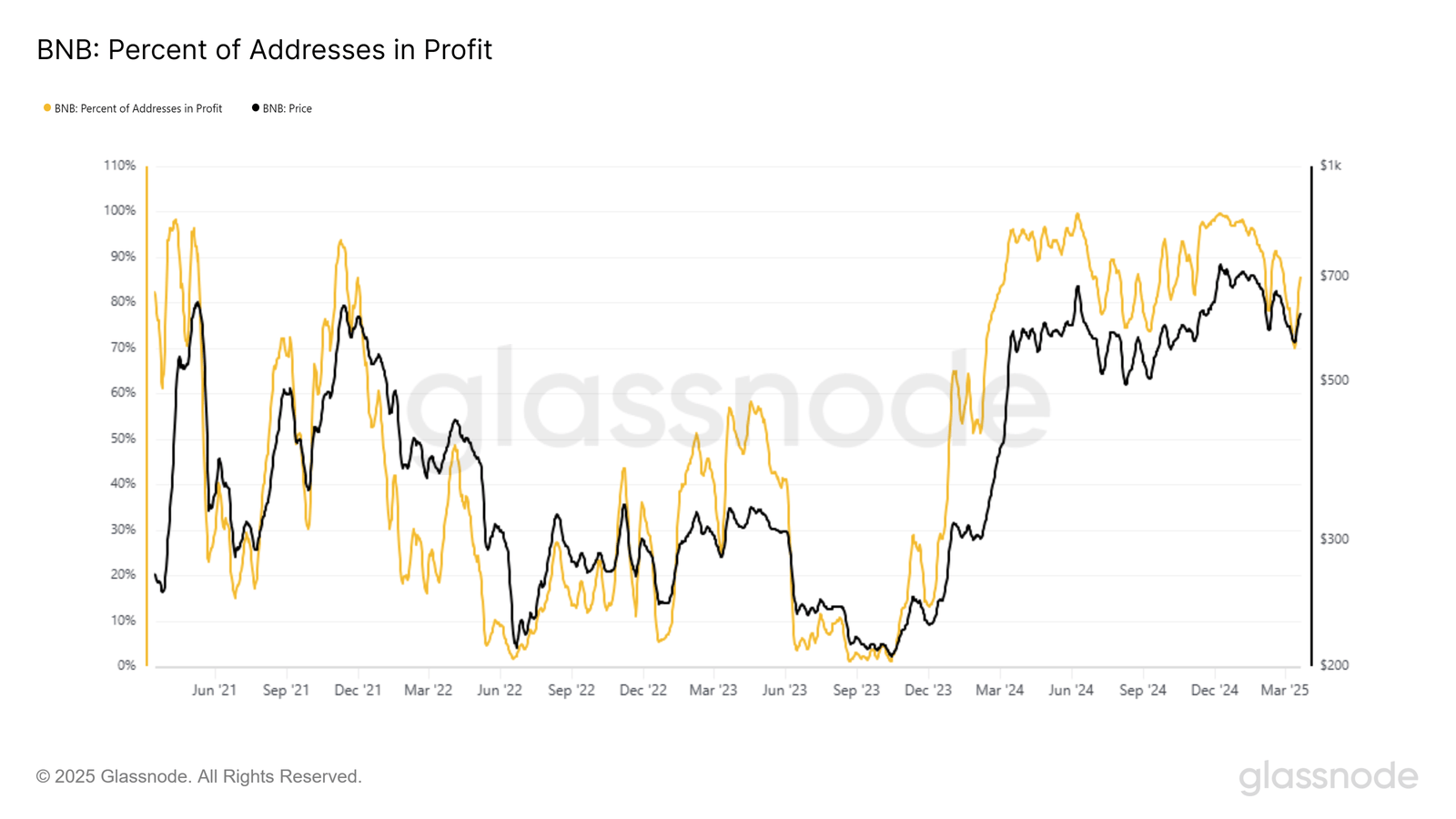Click the Mar '25 date label
The image size is (1456, 819).
pos(1284,690)
